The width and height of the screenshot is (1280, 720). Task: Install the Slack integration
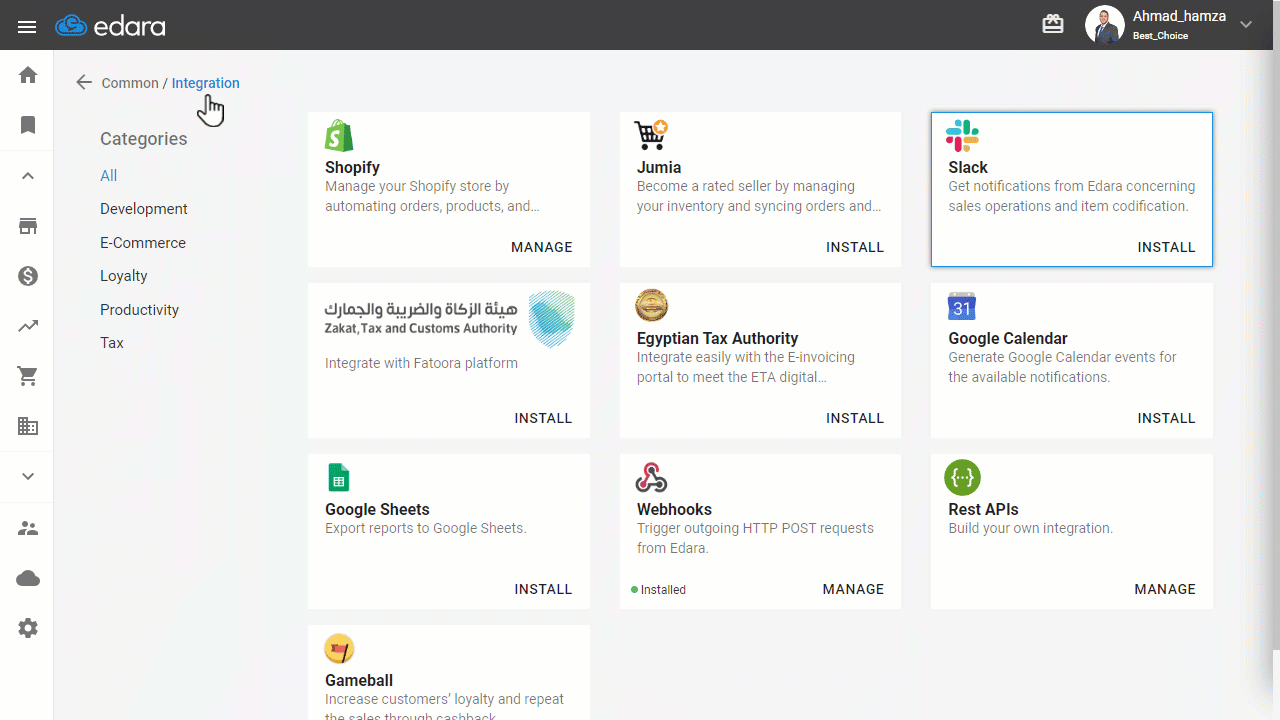(x=1167, y=247)
